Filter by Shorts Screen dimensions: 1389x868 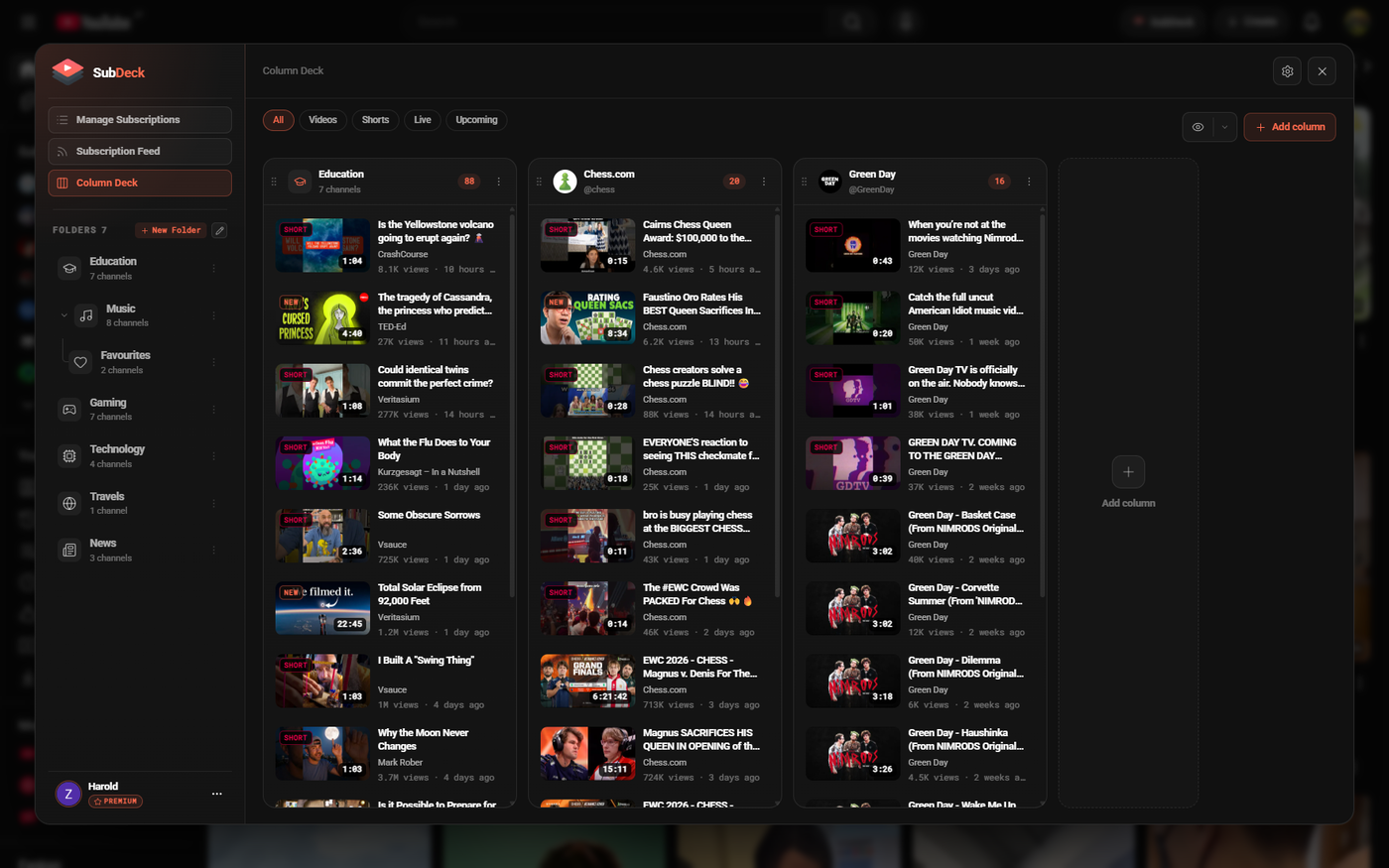[x=375, y=120]
